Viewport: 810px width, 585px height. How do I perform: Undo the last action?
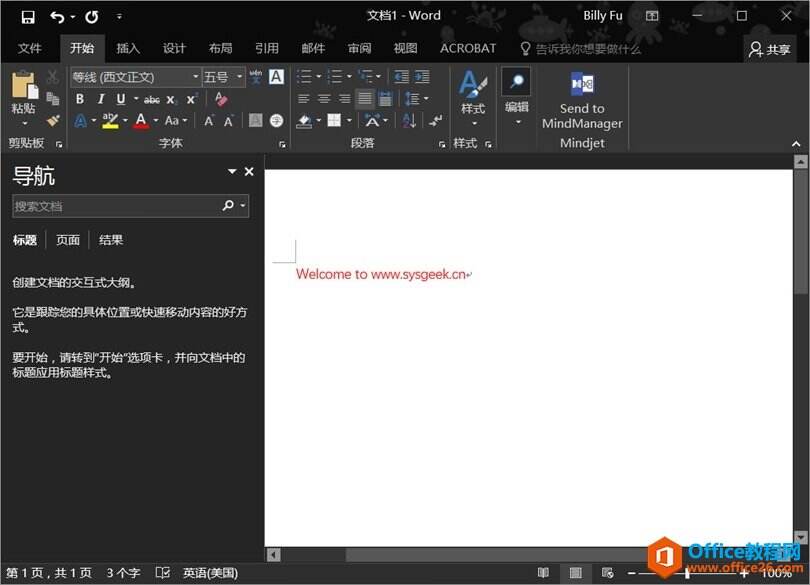coord(57,17)
